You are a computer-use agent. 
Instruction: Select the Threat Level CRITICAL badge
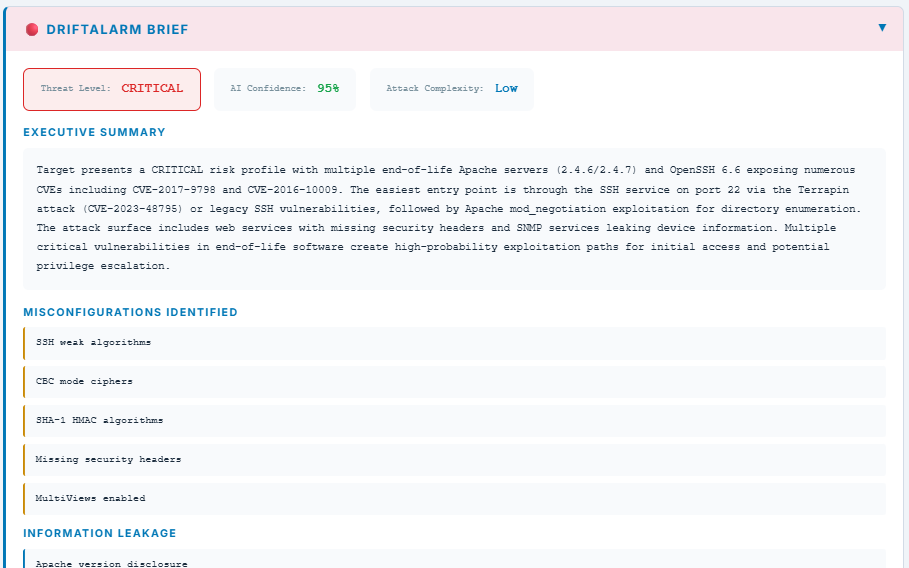[112, 89]
